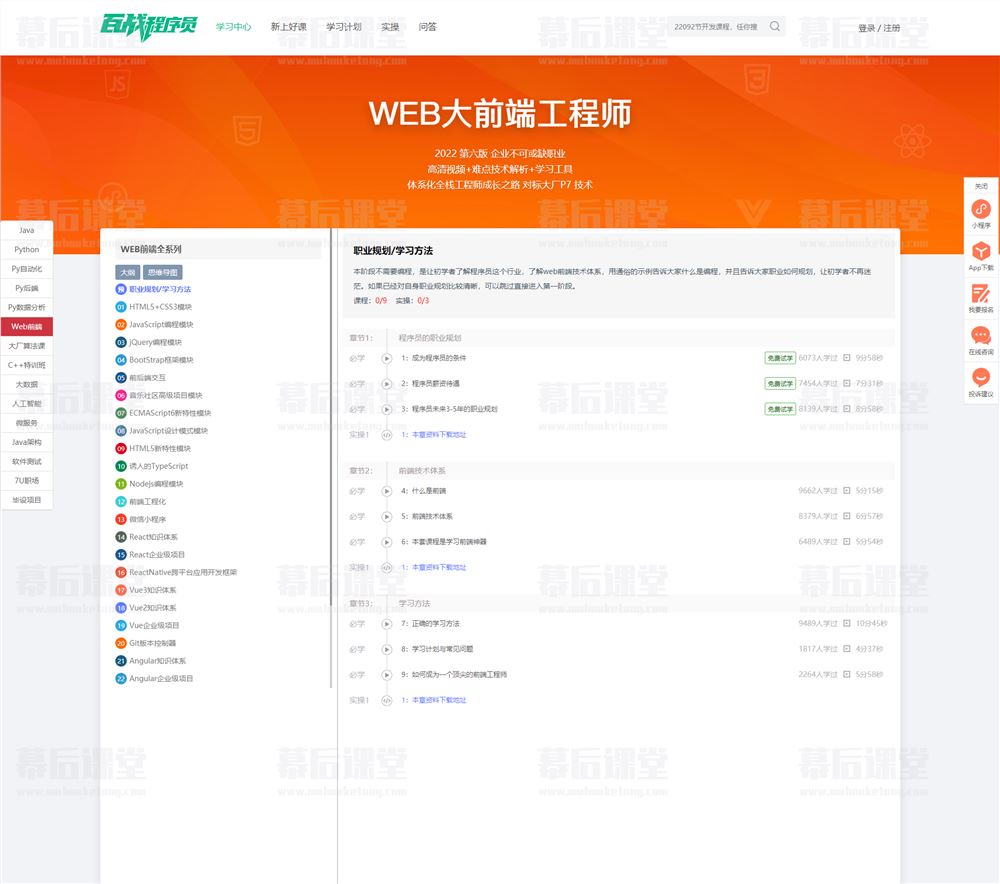Select Angular企业级项目 in outline
The height and width of the screenshot is (884, 1000).
tap(161, 679)
